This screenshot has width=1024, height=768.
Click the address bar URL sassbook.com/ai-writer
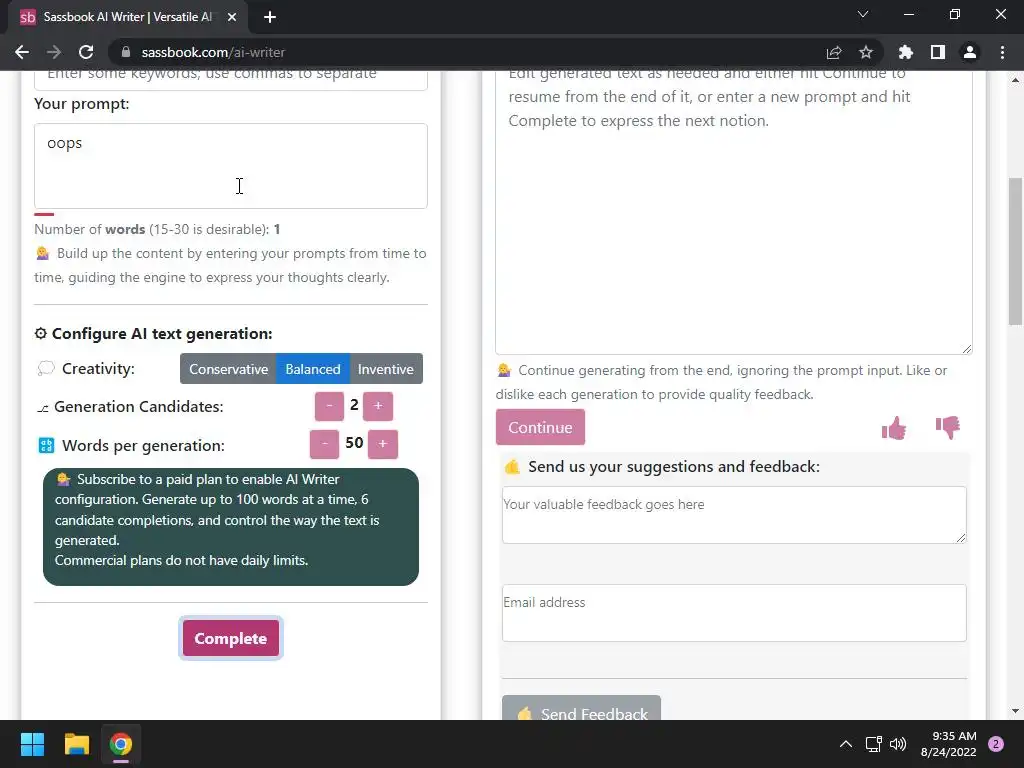(x=213, y=52)
